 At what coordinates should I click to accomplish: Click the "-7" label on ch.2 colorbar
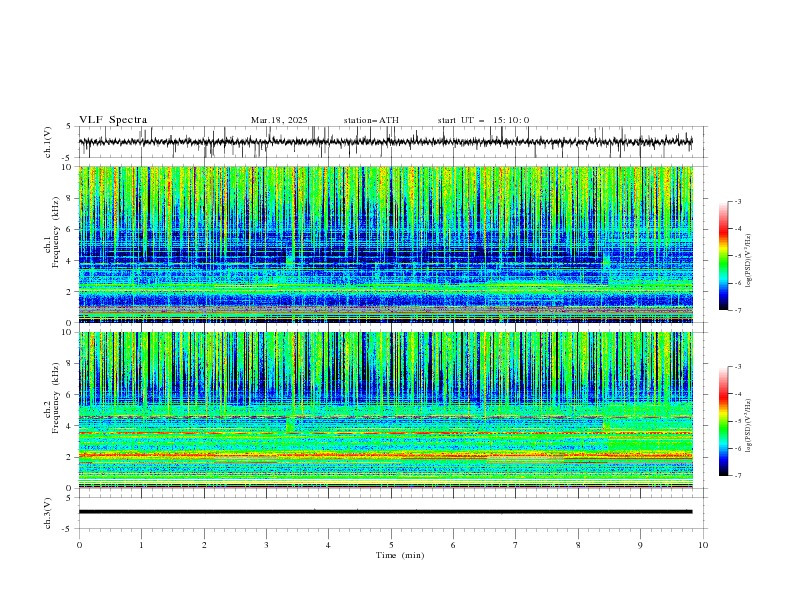click(x=738, y=476)
